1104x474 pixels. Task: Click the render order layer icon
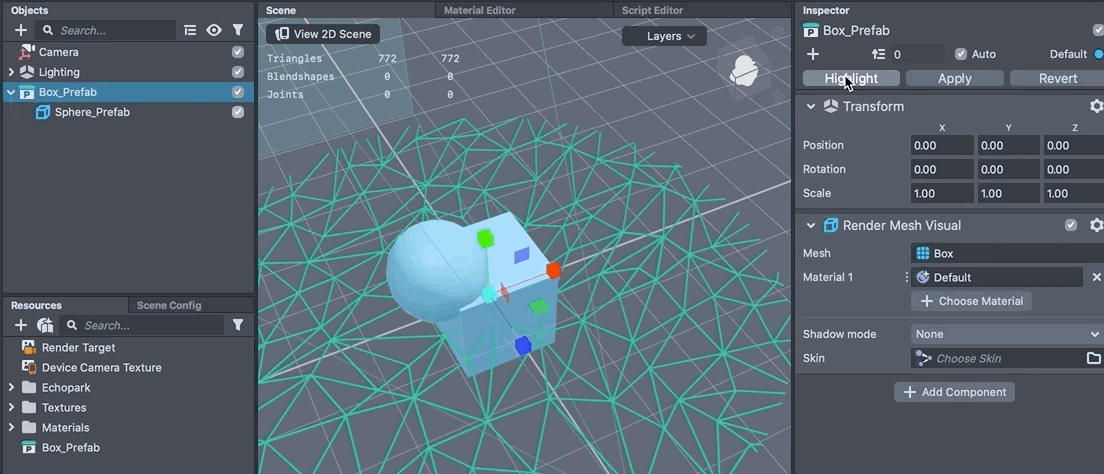[878, 54]
